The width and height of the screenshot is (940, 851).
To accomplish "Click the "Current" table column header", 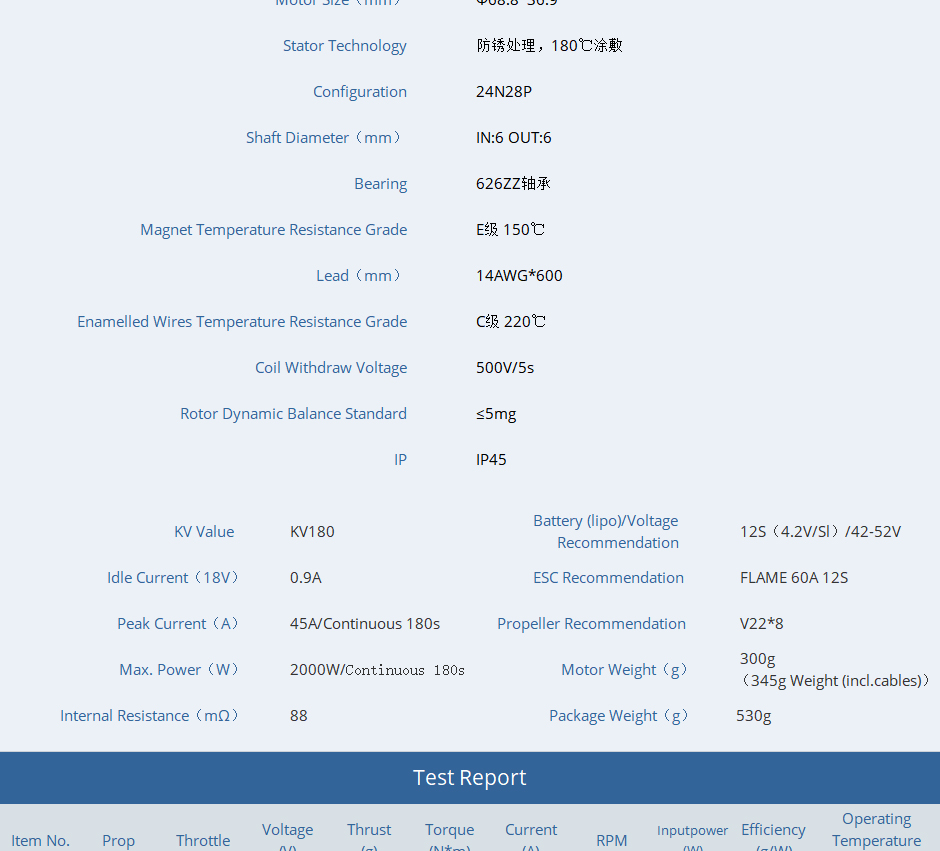I will [531, 830].
